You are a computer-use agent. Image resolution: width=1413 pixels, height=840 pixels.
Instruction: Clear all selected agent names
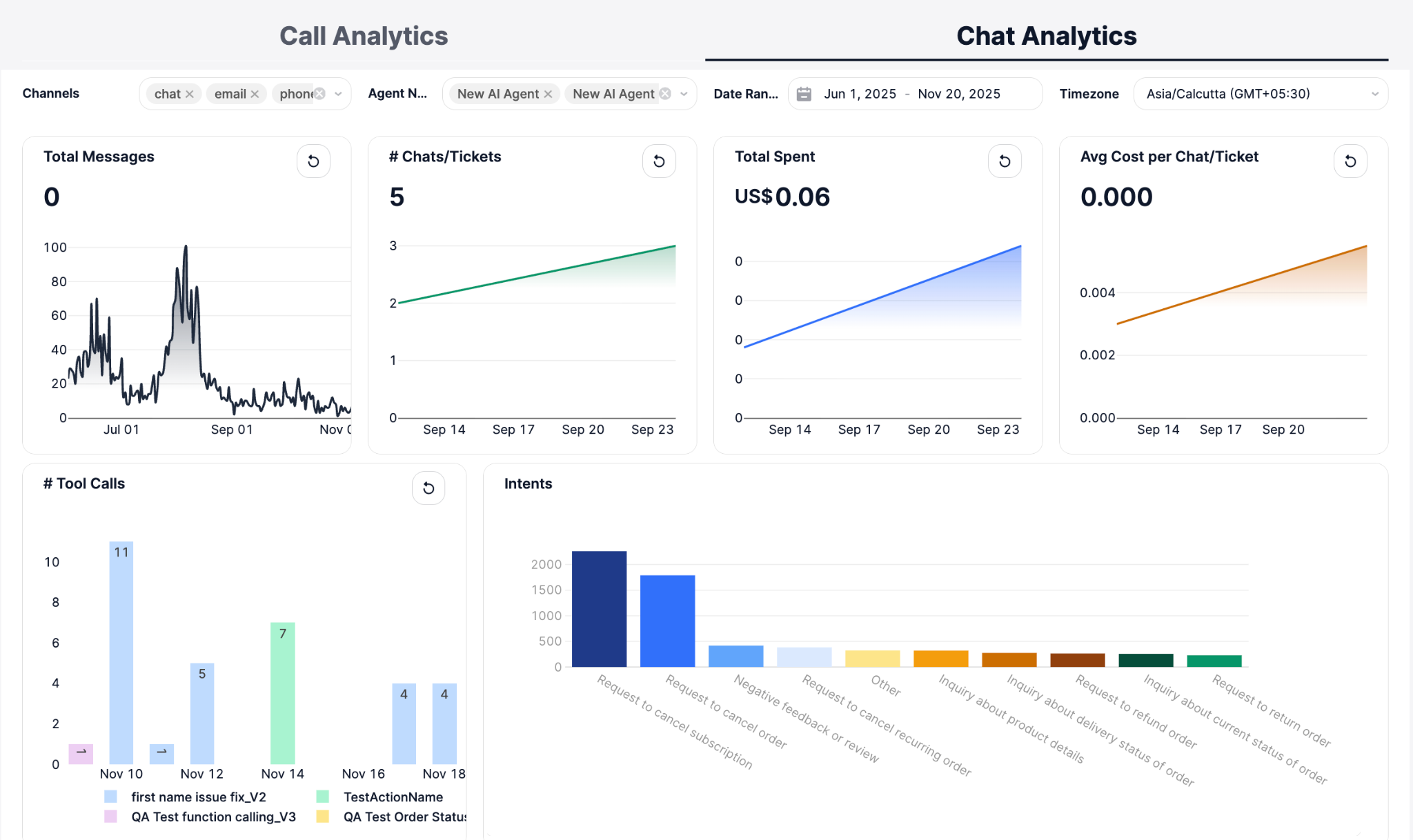pyautogui.click(x=665, y=94)
